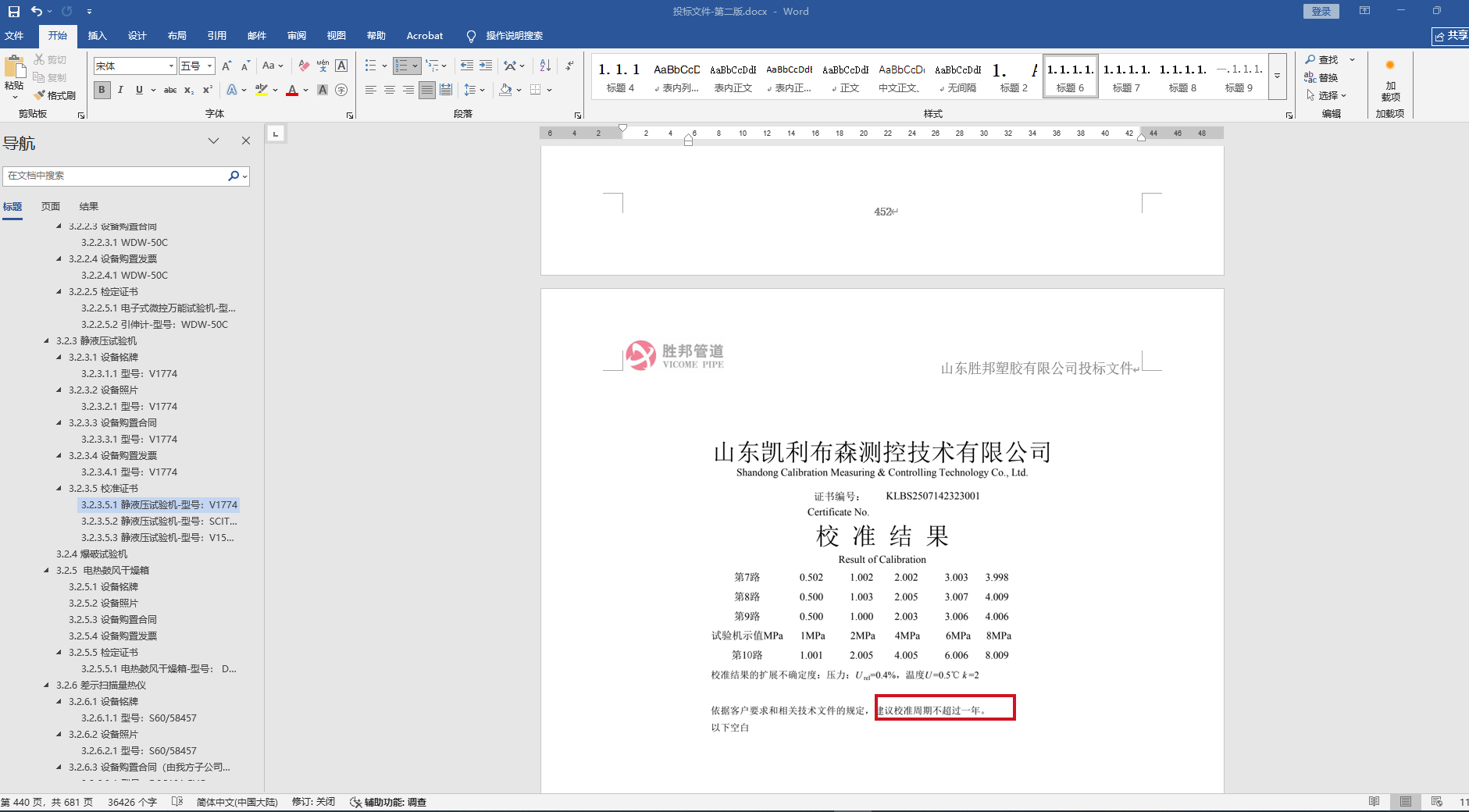The image size is (1469, 812).
Task: Show or hide paragraph marks
Action: pyautogui.click(x=570, y=66)
